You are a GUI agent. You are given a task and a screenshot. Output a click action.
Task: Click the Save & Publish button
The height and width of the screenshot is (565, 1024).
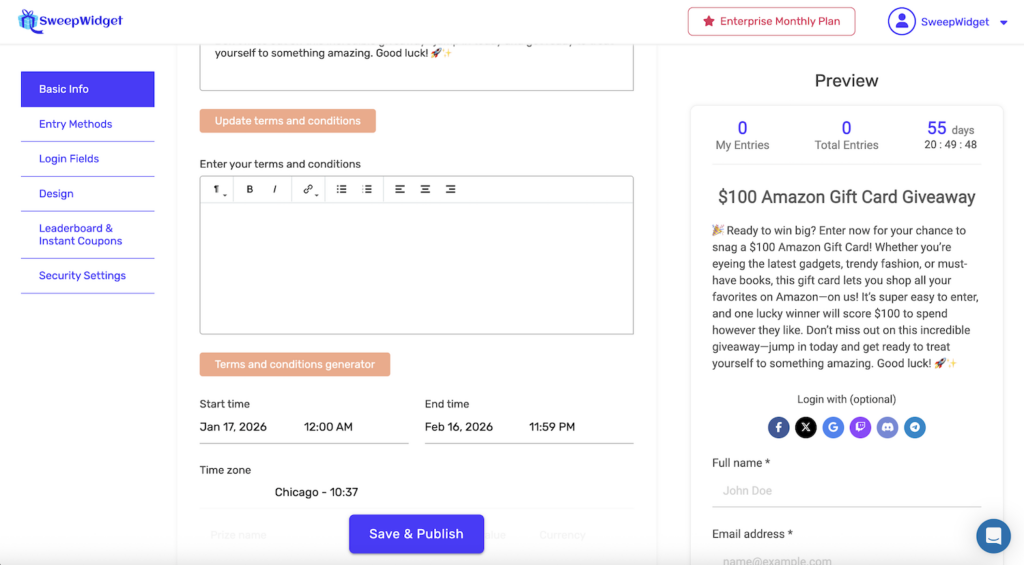tap(416, 534)
